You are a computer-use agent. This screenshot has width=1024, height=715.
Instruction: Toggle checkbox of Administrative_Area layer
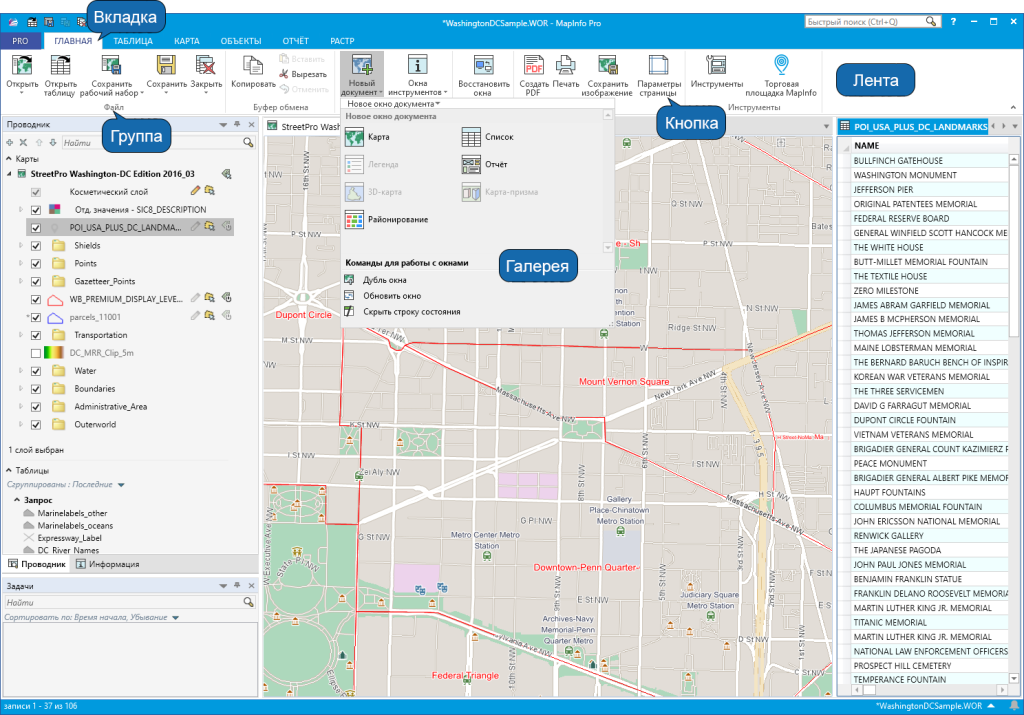[36, 407]
